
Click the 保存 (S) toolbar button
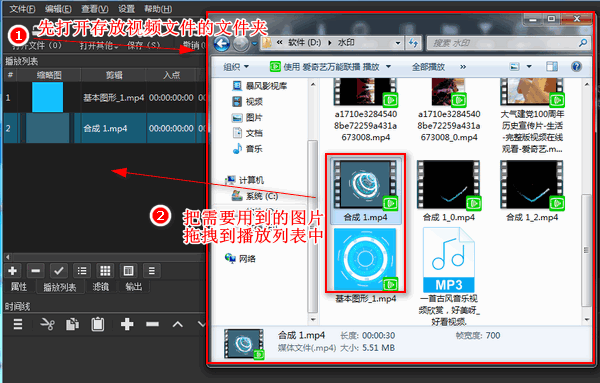coord(144,46)
